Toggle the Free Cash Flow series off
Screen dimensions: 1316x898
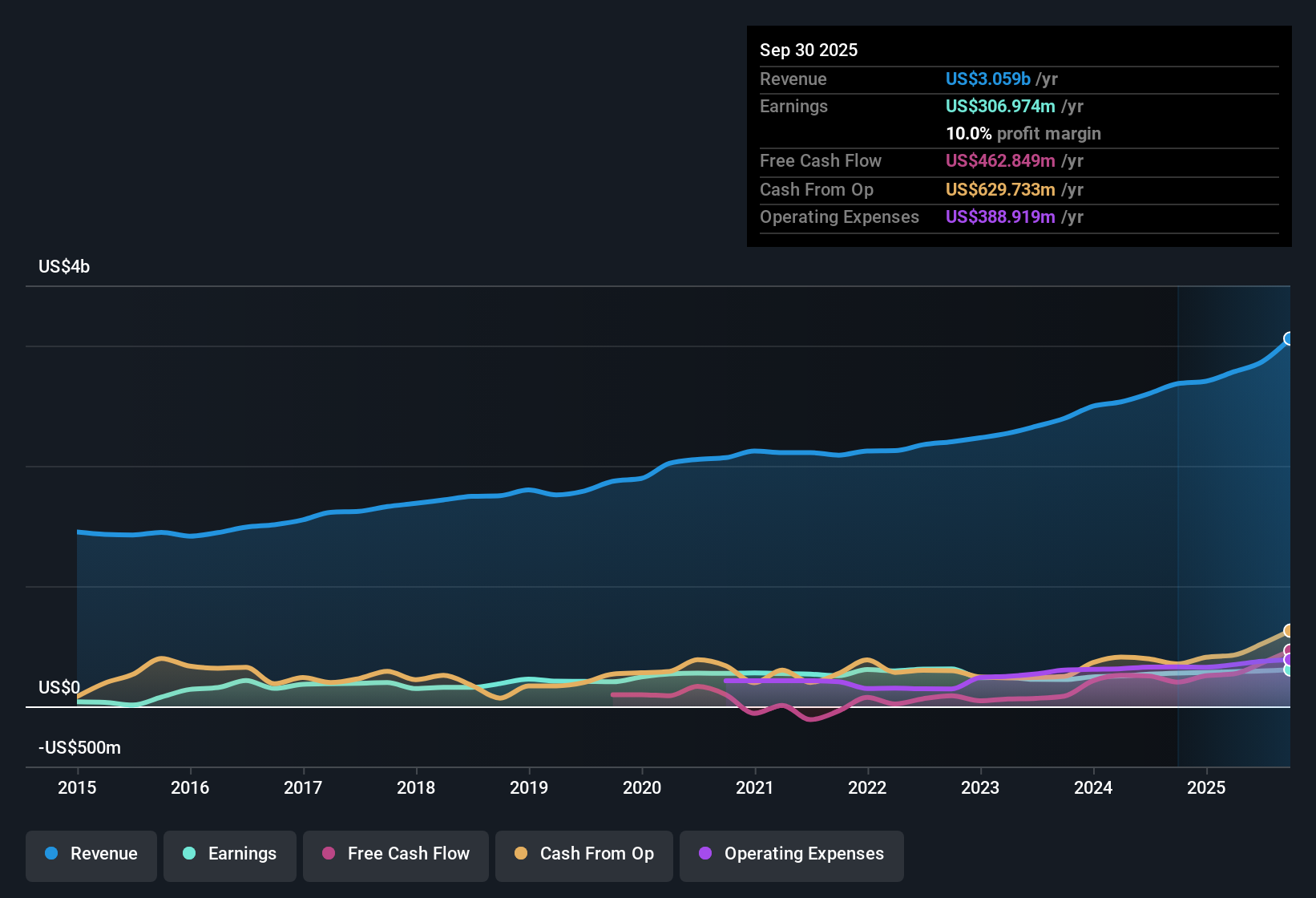[x=395, y=854]
